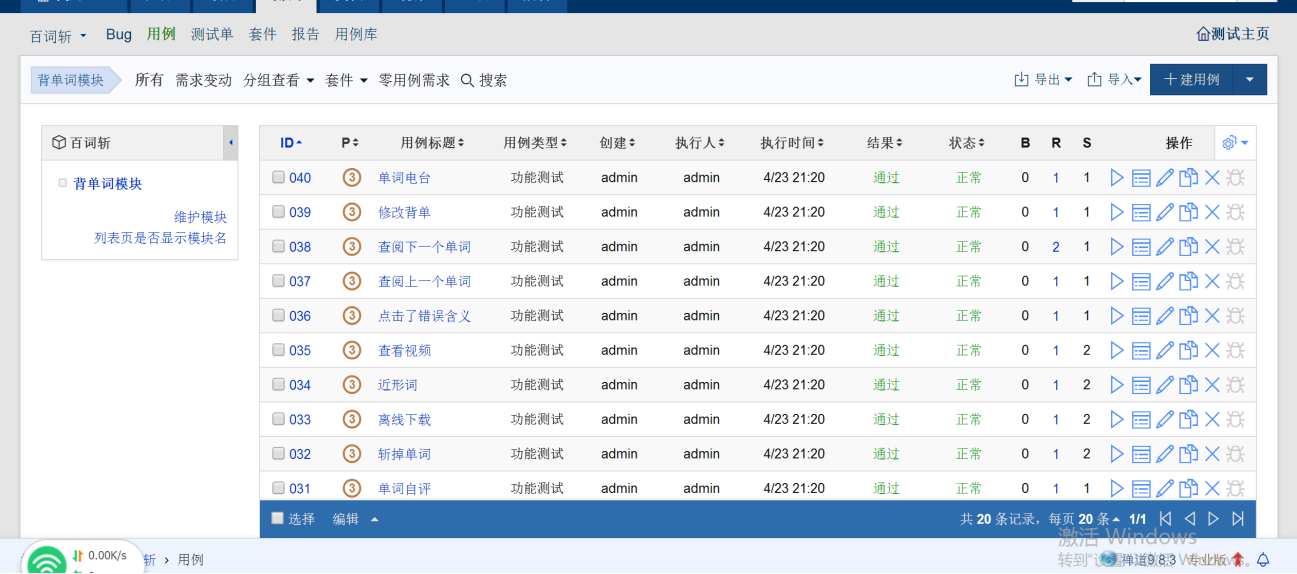
Task: Open results list for case 039
Action: pyautogui.click(x=1141, y=212)
